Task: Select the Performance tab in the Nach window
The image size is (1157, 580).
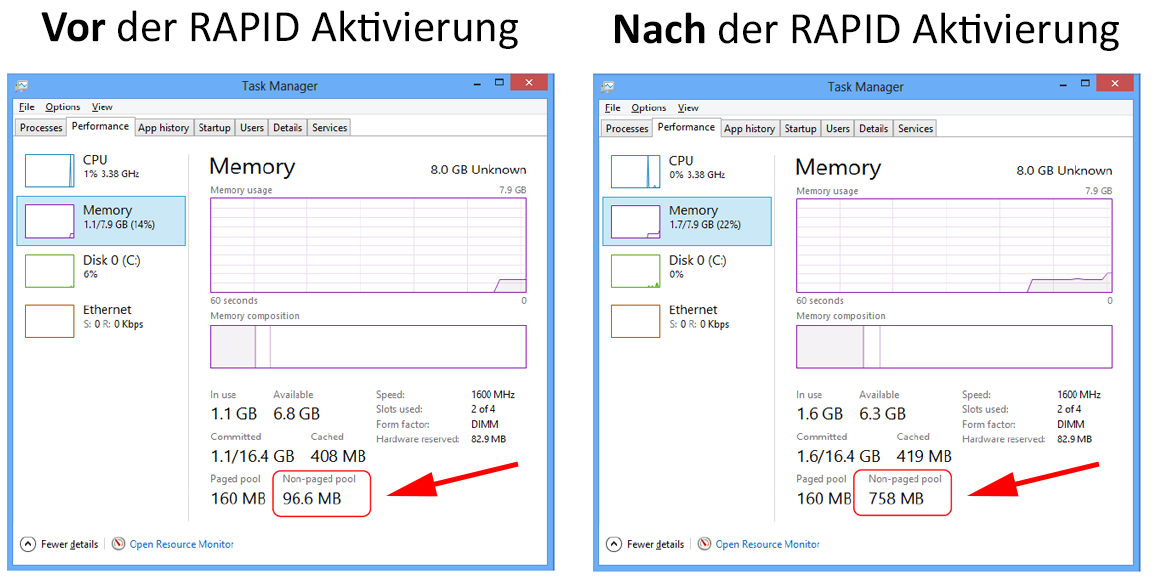Action: tap(686, 127)
